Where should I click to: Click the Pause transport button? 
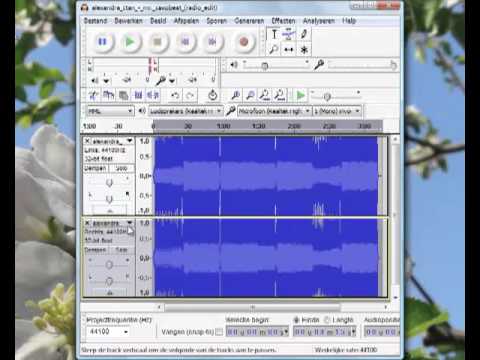coord(102,42)
